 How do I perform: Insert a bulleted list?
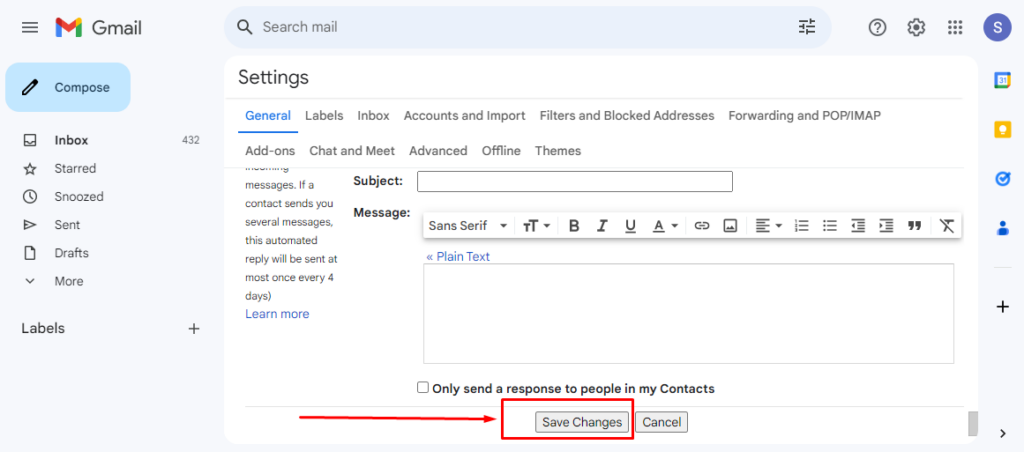pos(829,226)
